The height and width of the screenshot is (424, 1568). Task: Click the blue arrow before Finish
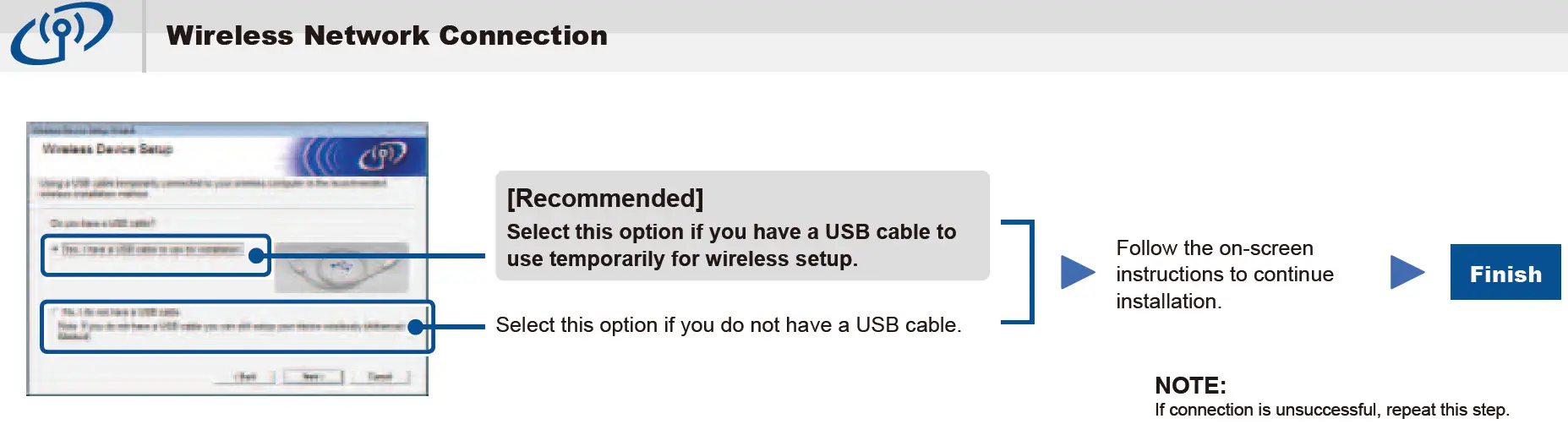(1407, 272)
